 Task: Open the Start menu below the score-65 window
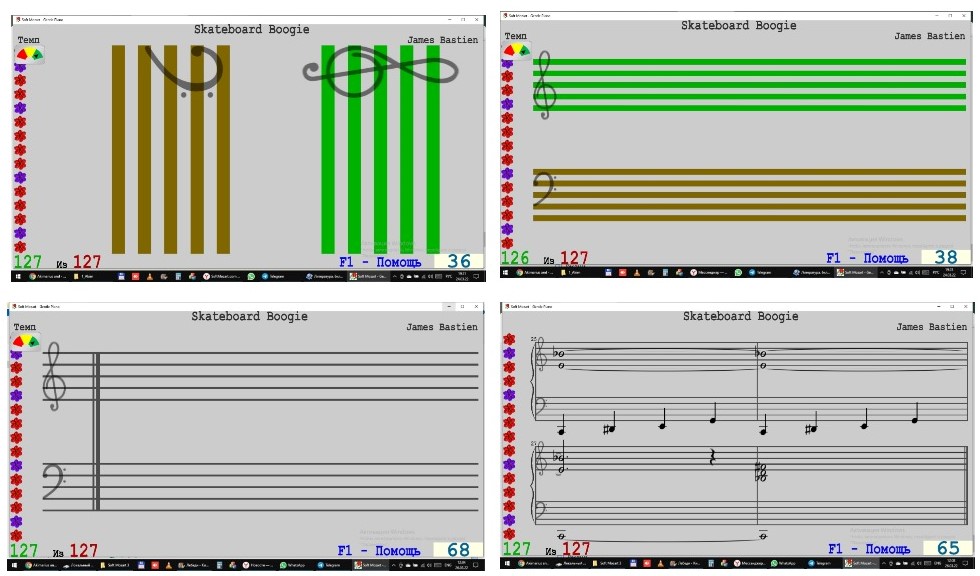pos(506,563)
